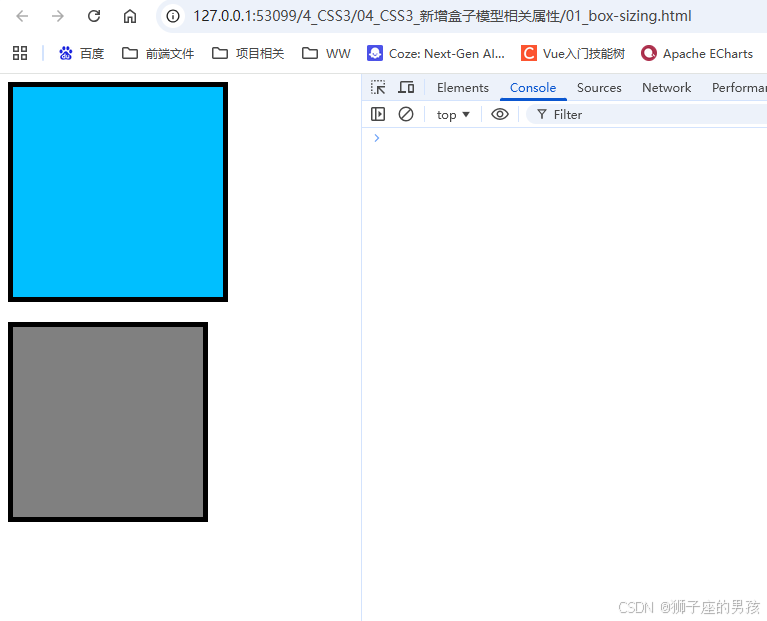The width and height of the screenshot is (767, 621).
Task: Open the Coze: Next-Gen AI bookmark
Action: 436,53
